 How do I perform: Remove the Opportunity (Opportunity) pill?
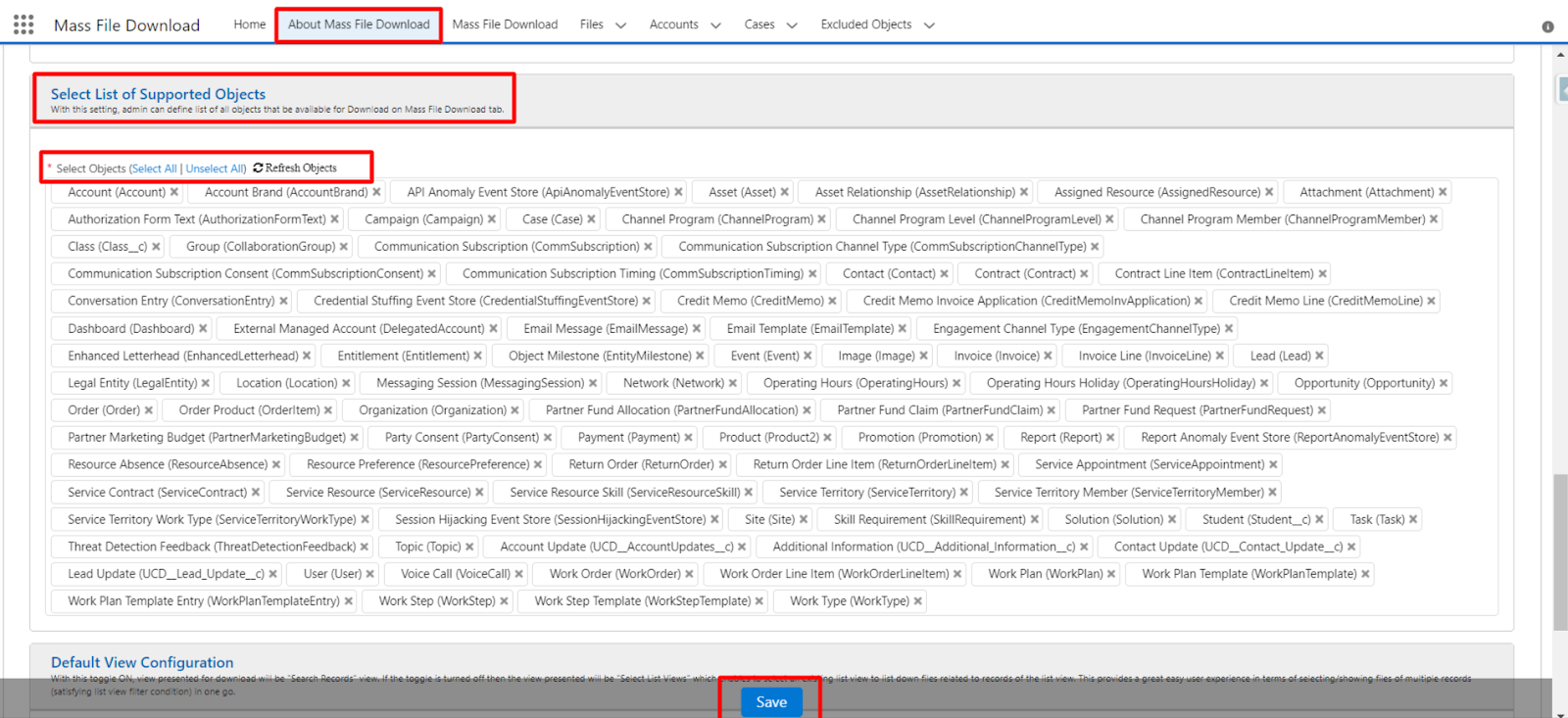(x=1444, y=384)
